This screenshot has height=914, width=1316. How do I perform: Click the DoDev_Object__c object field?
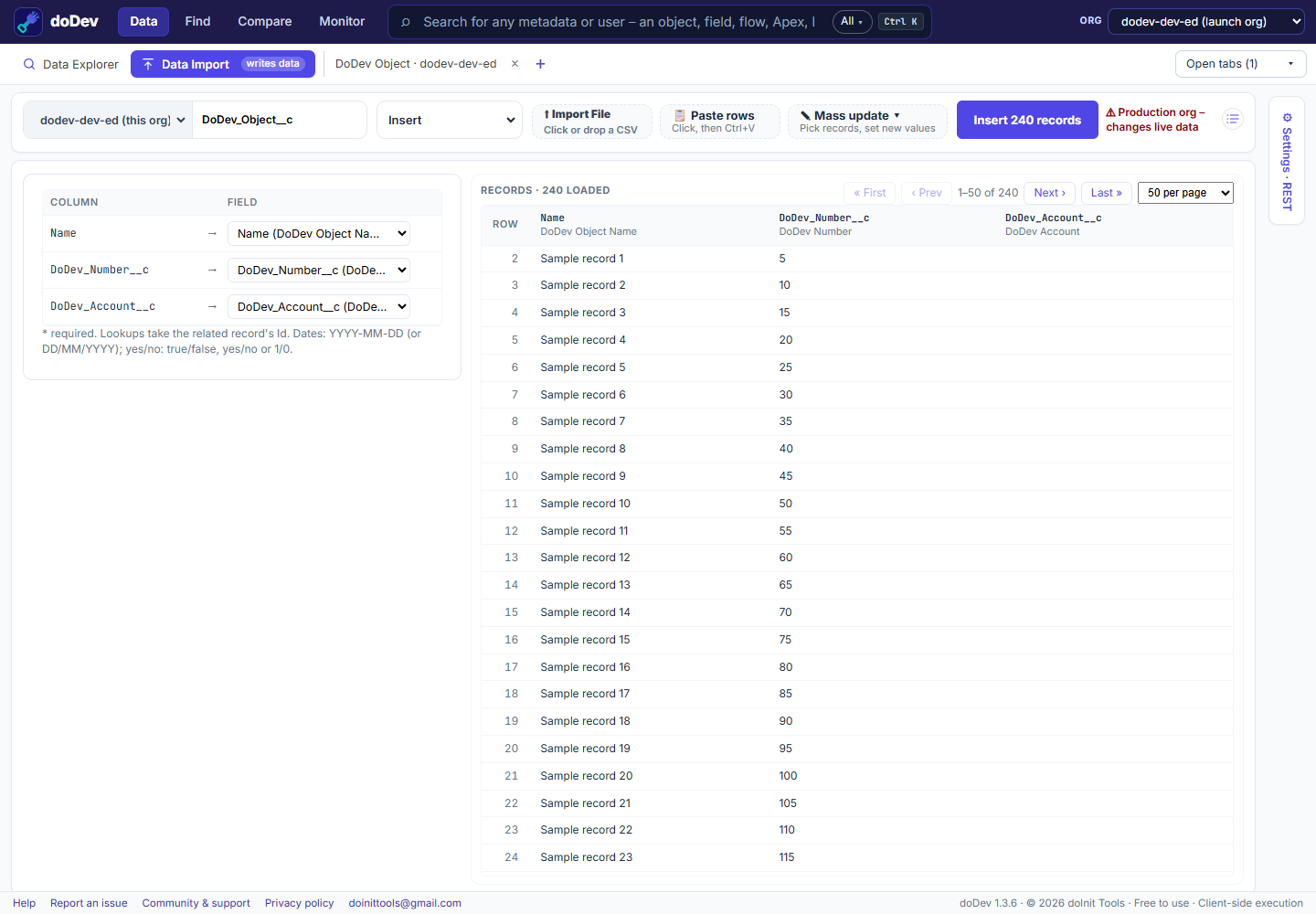pos(279,120)
